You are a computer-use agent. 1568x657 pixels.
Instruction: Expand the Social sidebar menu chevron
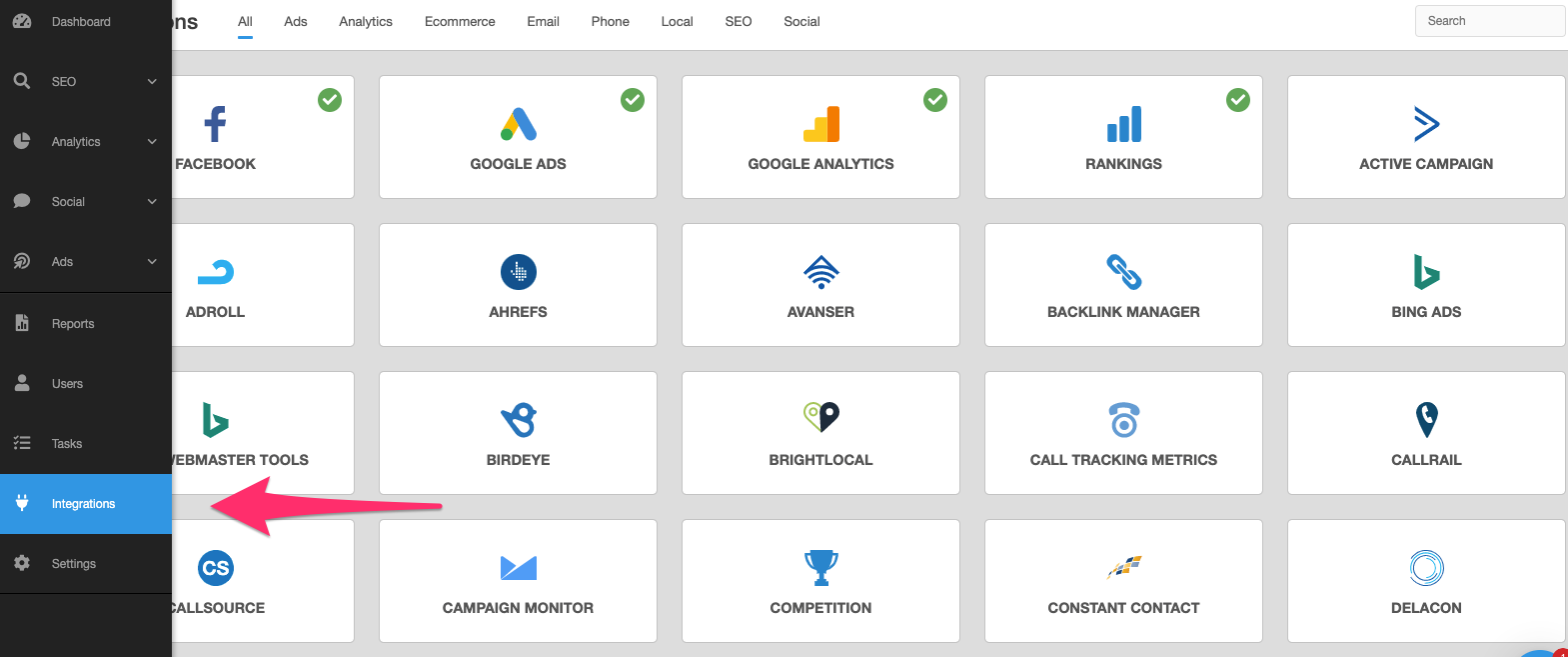click(x=152, y=201)
